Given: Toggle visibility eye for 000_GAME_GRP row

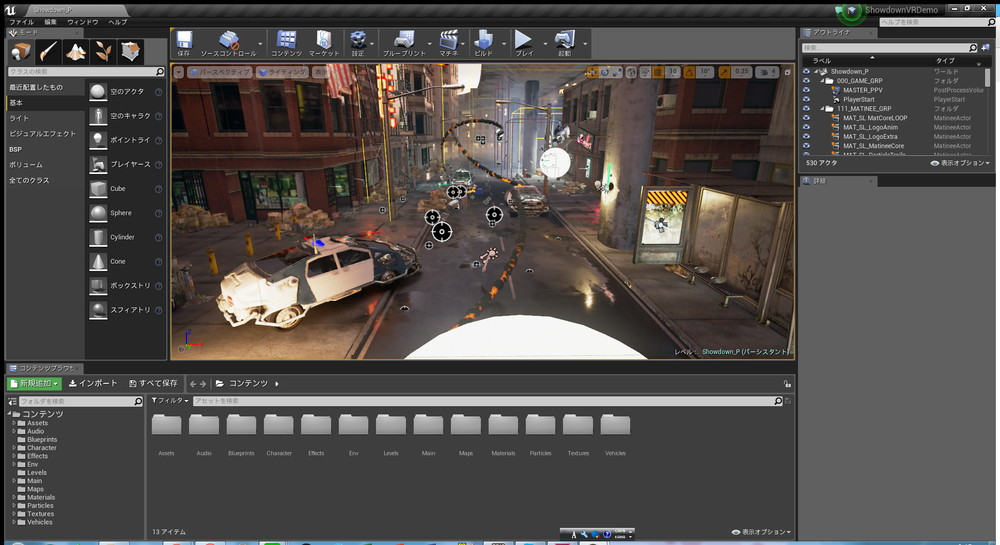Looking at the screenshot, I should tap(806, 81).
